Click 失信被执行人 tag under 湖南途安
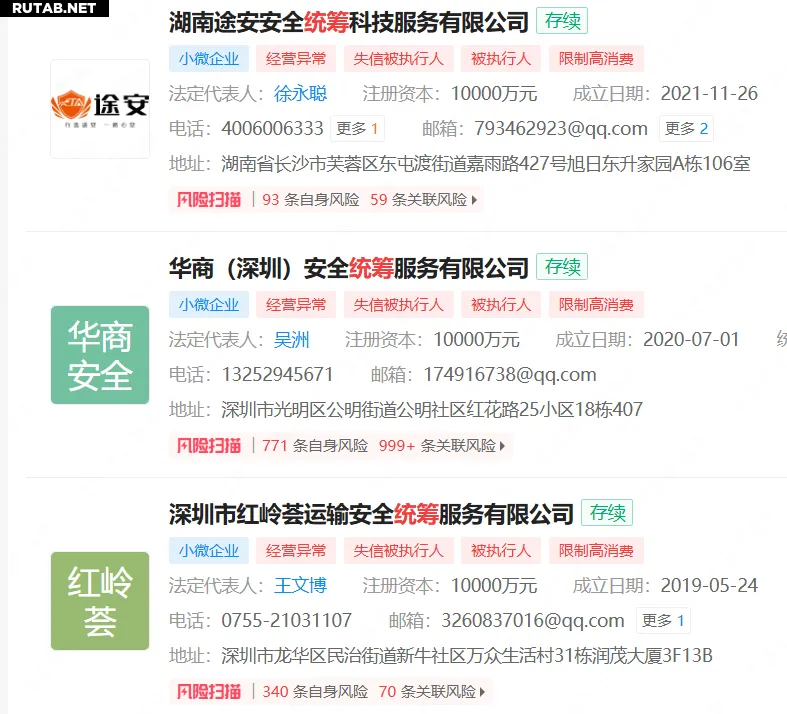Viewport: 787px width, 714px height. point(399,59)
